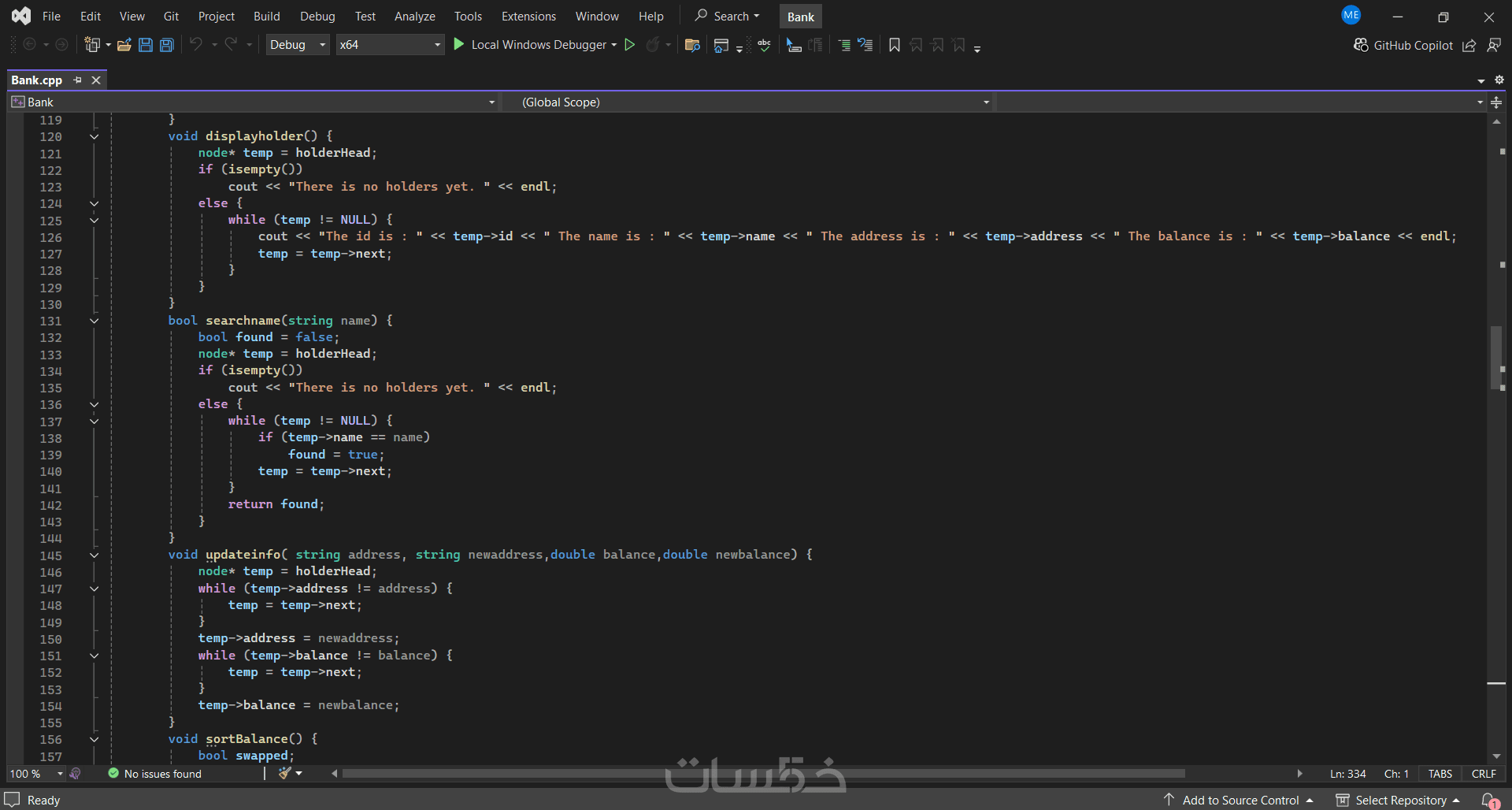
Task: Click Local Windows Debugger button
Action: 530,45
